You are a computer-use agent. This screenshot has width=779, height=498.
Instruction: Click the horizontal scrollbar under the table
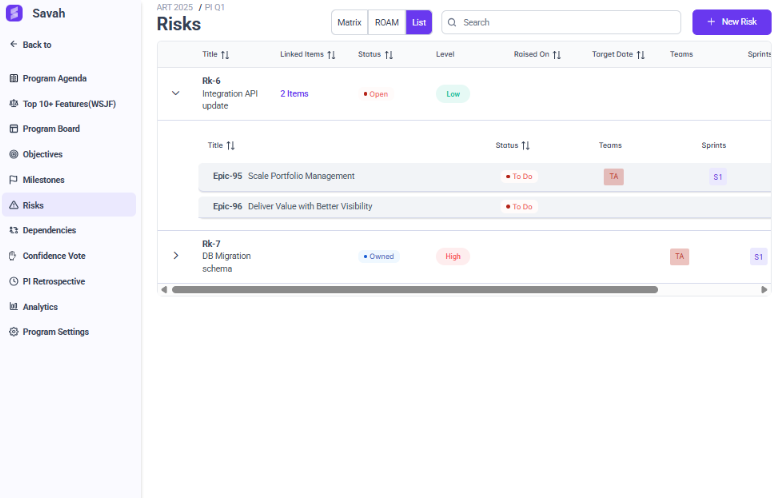[414, 290]
